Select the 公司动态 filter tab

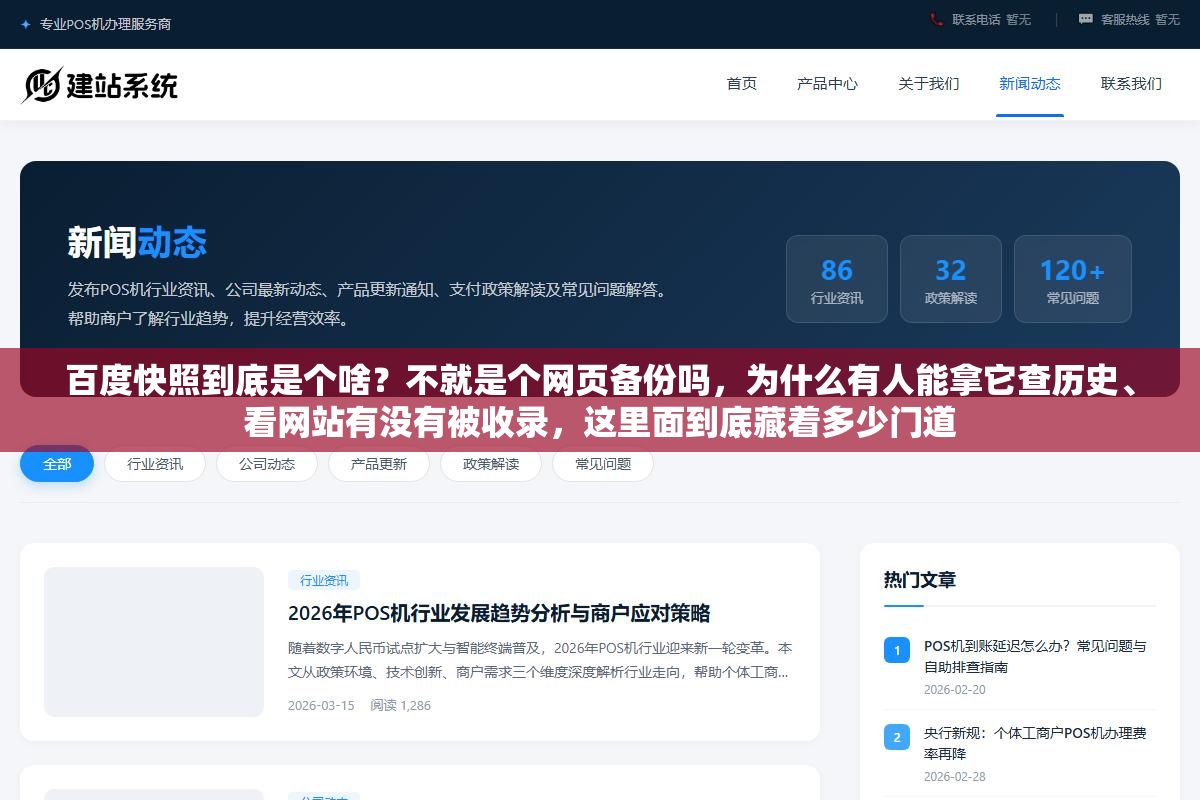pyautogui.click(x=267, y=464)
